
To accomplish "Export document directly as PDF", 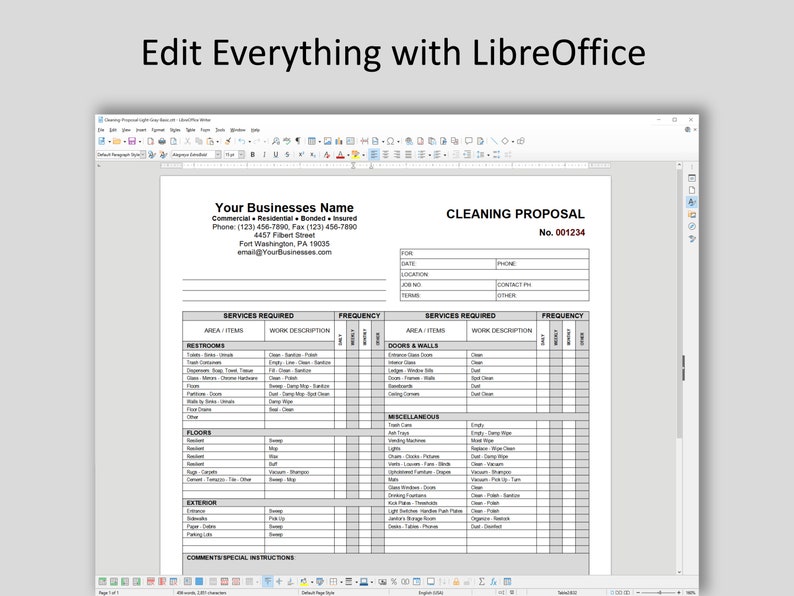I will click(x=150, y=141).
